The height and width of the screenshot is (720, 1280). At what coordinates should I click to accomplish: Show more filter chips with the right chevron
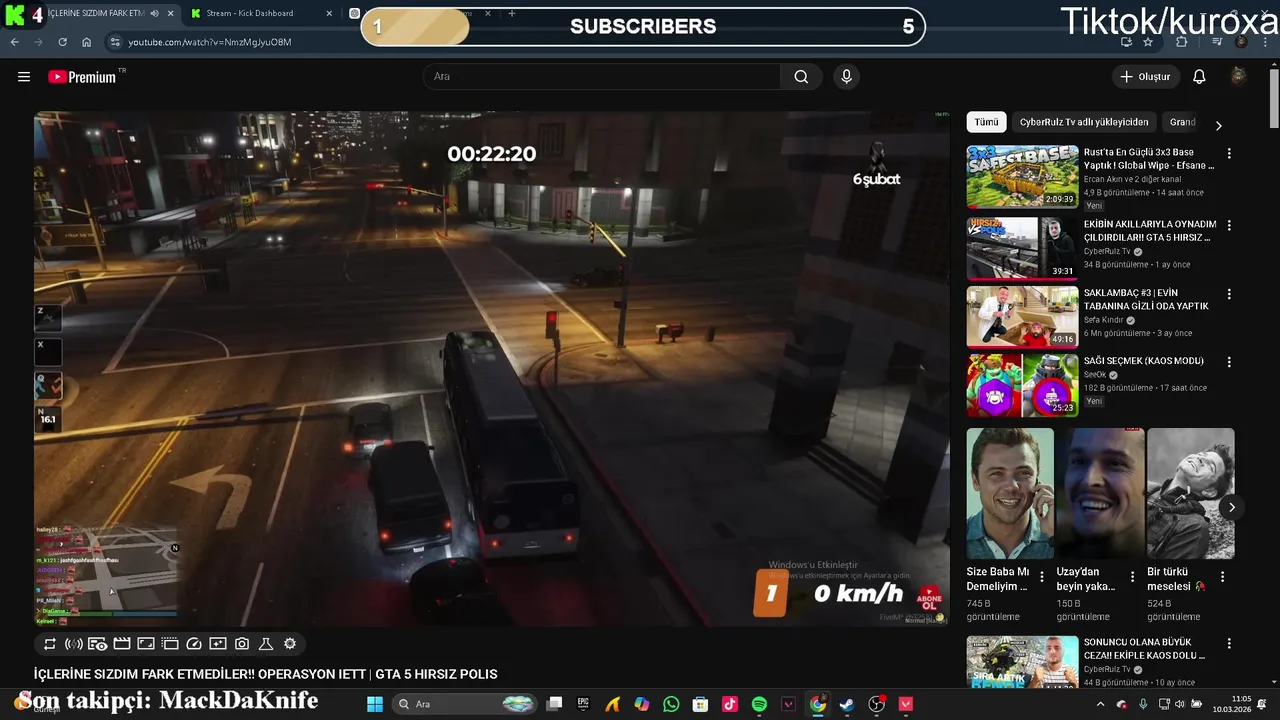pos(1218,125)
